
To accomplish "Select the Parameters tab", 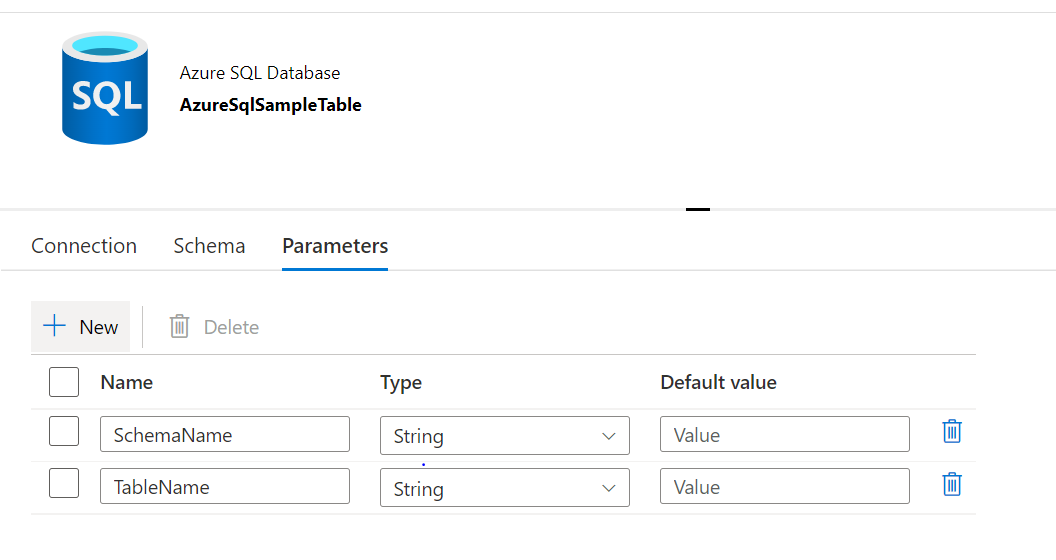I will 335,246.
